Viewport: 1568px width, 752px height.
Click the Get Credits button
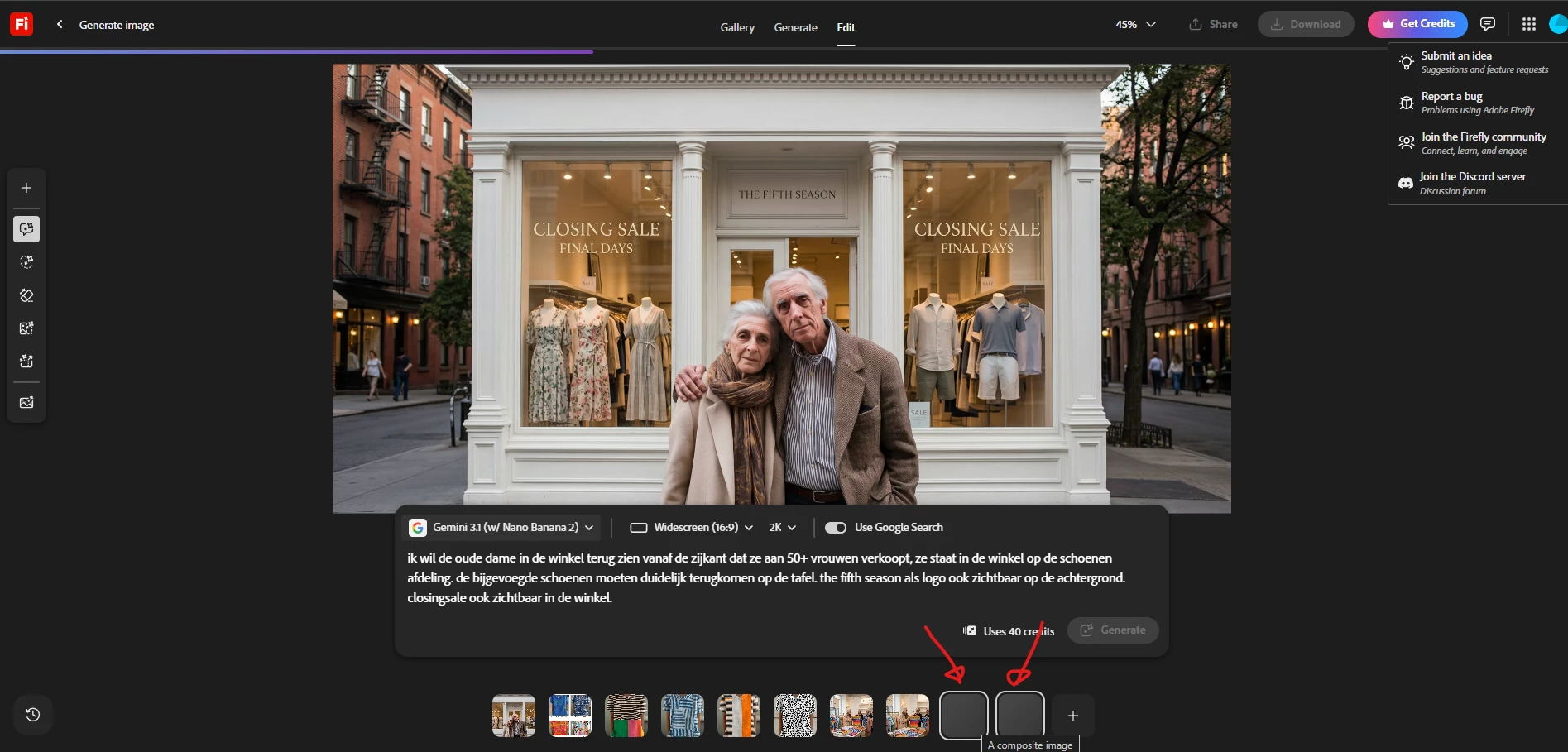[x=1417, y=24]
